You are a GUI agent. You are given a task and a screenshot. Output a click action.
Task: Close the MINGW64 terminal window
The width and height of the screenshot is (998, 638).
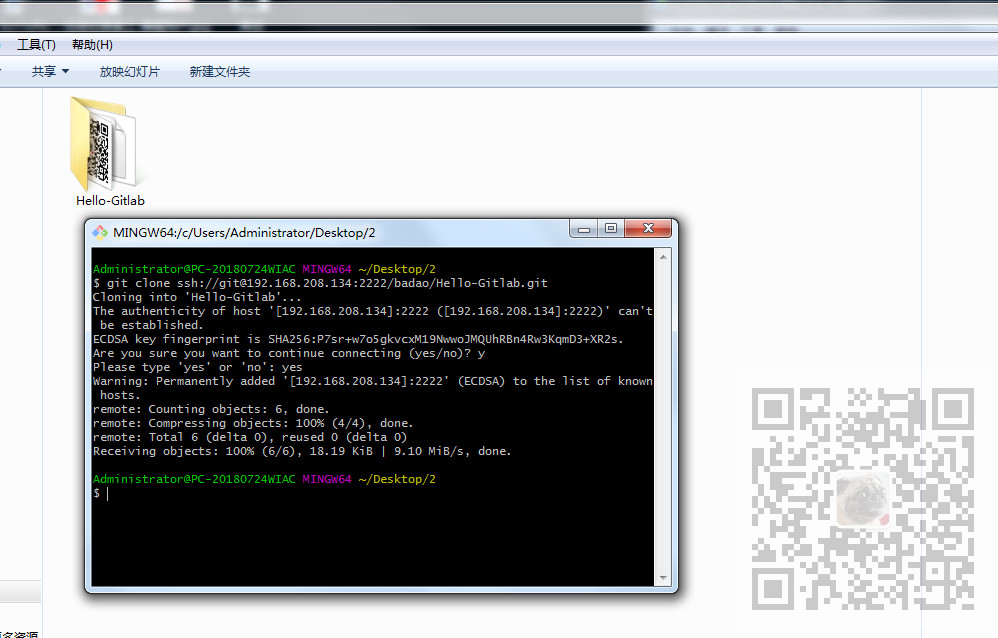[648, 228]
